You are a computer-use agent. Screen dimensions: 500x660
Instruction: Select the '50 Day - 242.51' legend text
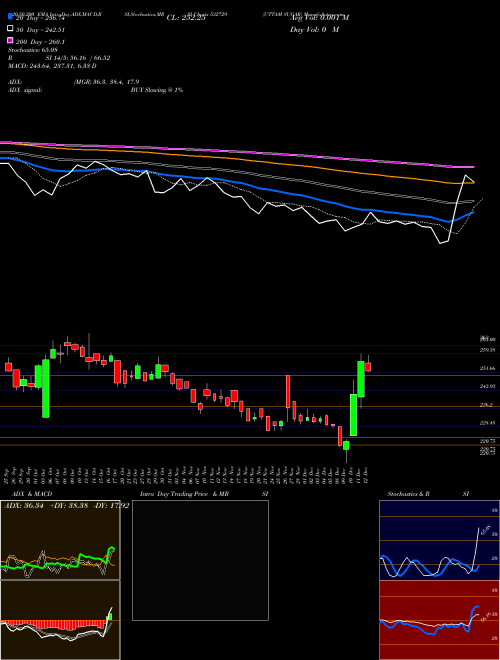(x=40, y=30)
